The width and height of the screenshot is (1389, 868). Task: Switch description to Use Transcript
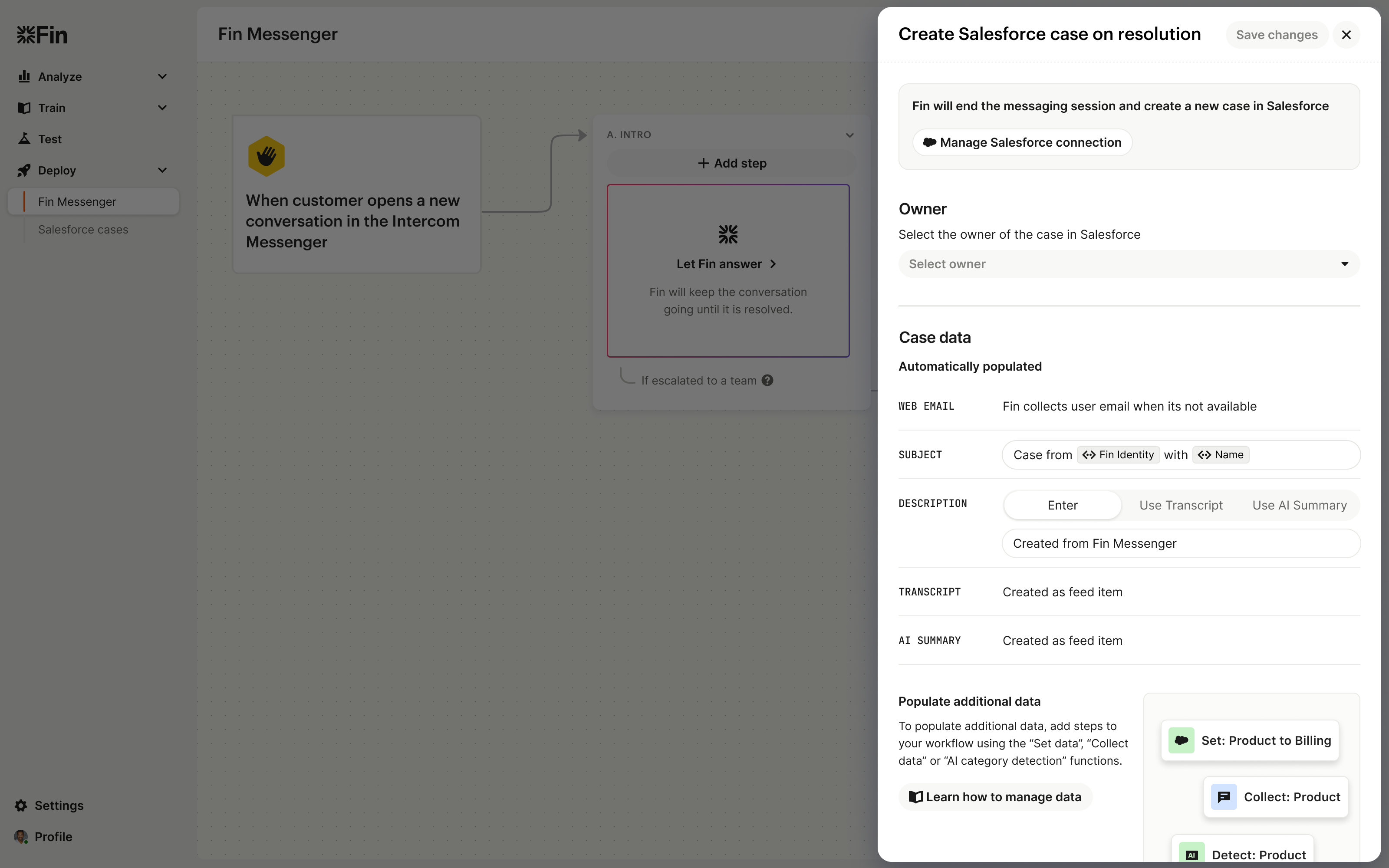tap(1181, 505)
